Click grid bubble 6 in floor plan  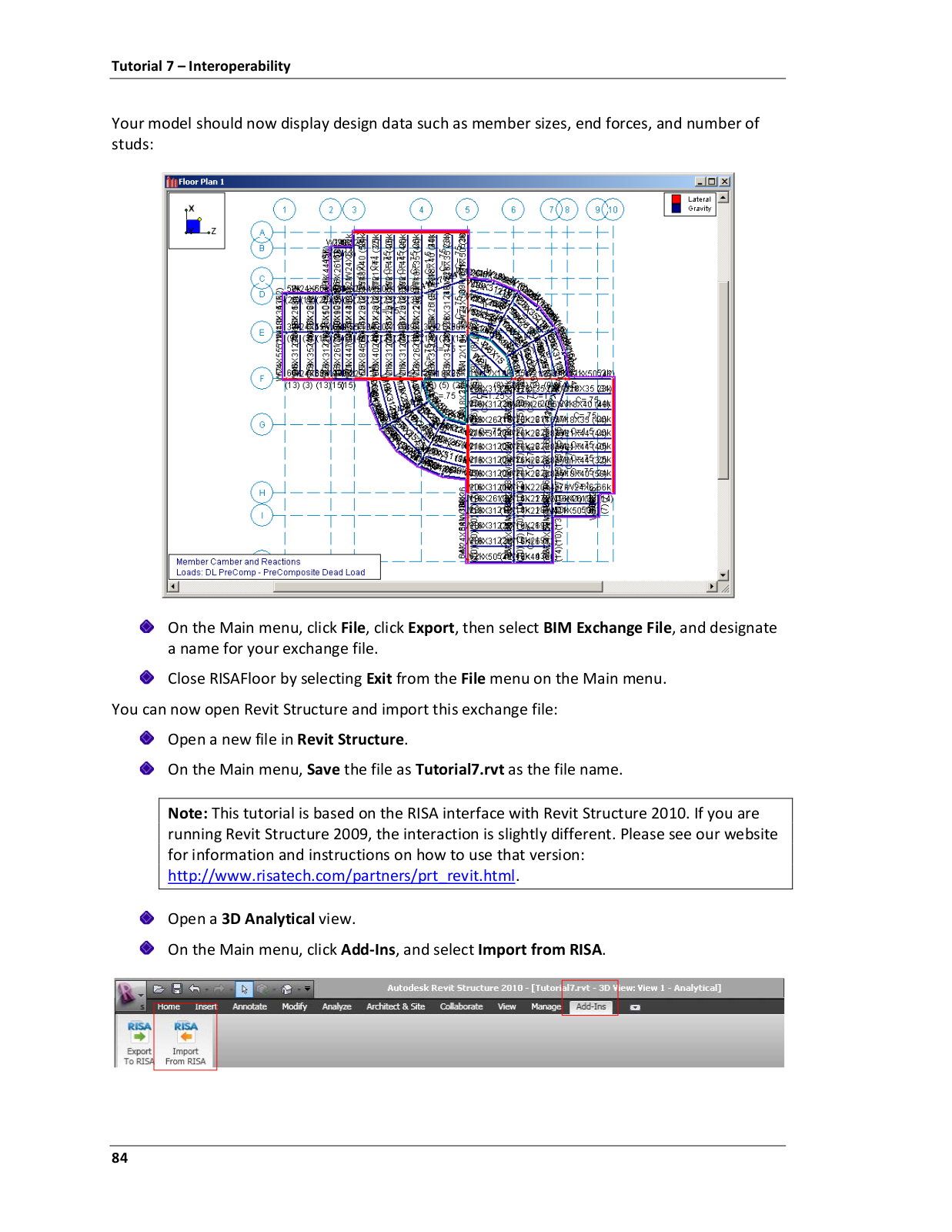[513, 209]
